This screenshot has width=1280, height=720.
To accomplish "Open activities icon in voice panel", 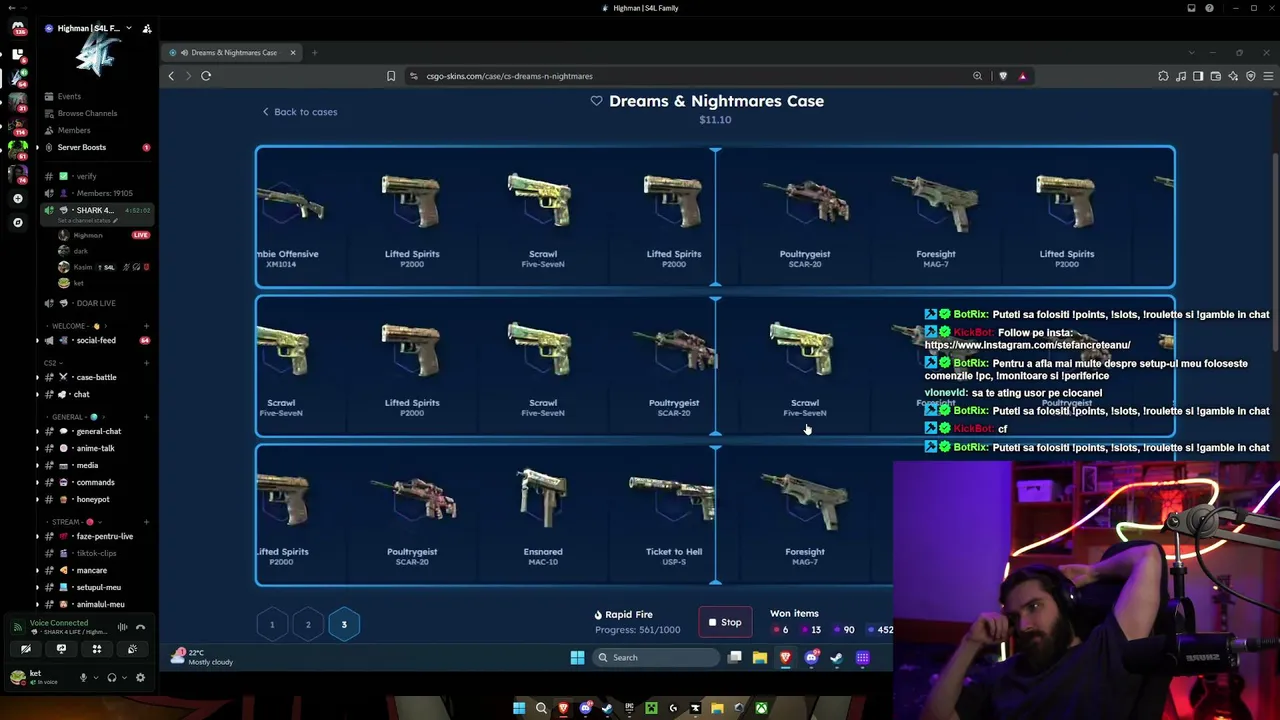I will (x=97, y=650).
